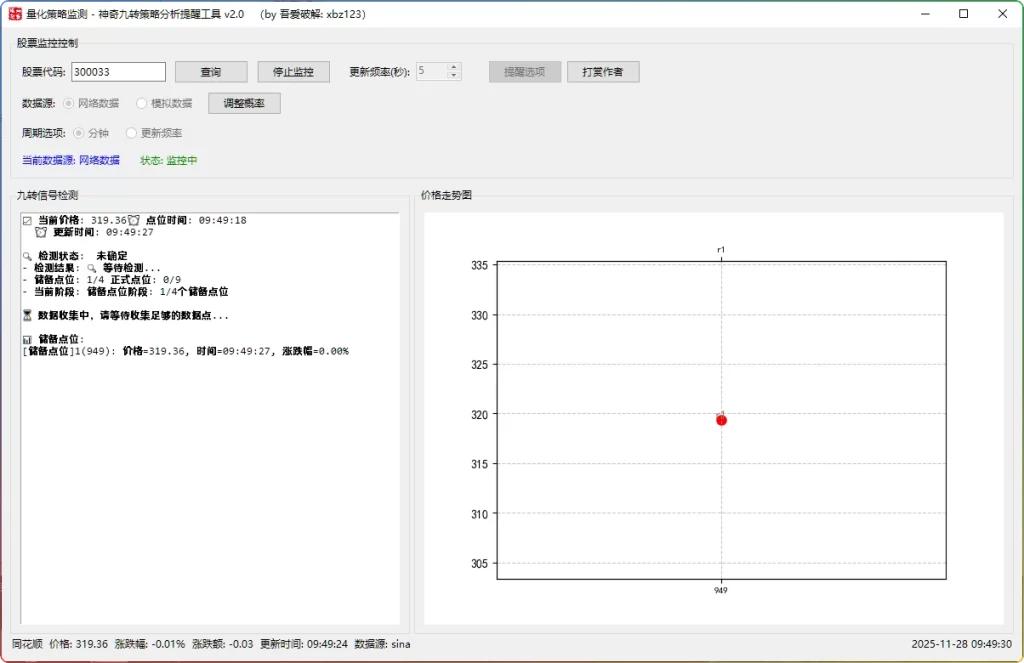Click inside the 股票代码 input field

tap(118, 71)
